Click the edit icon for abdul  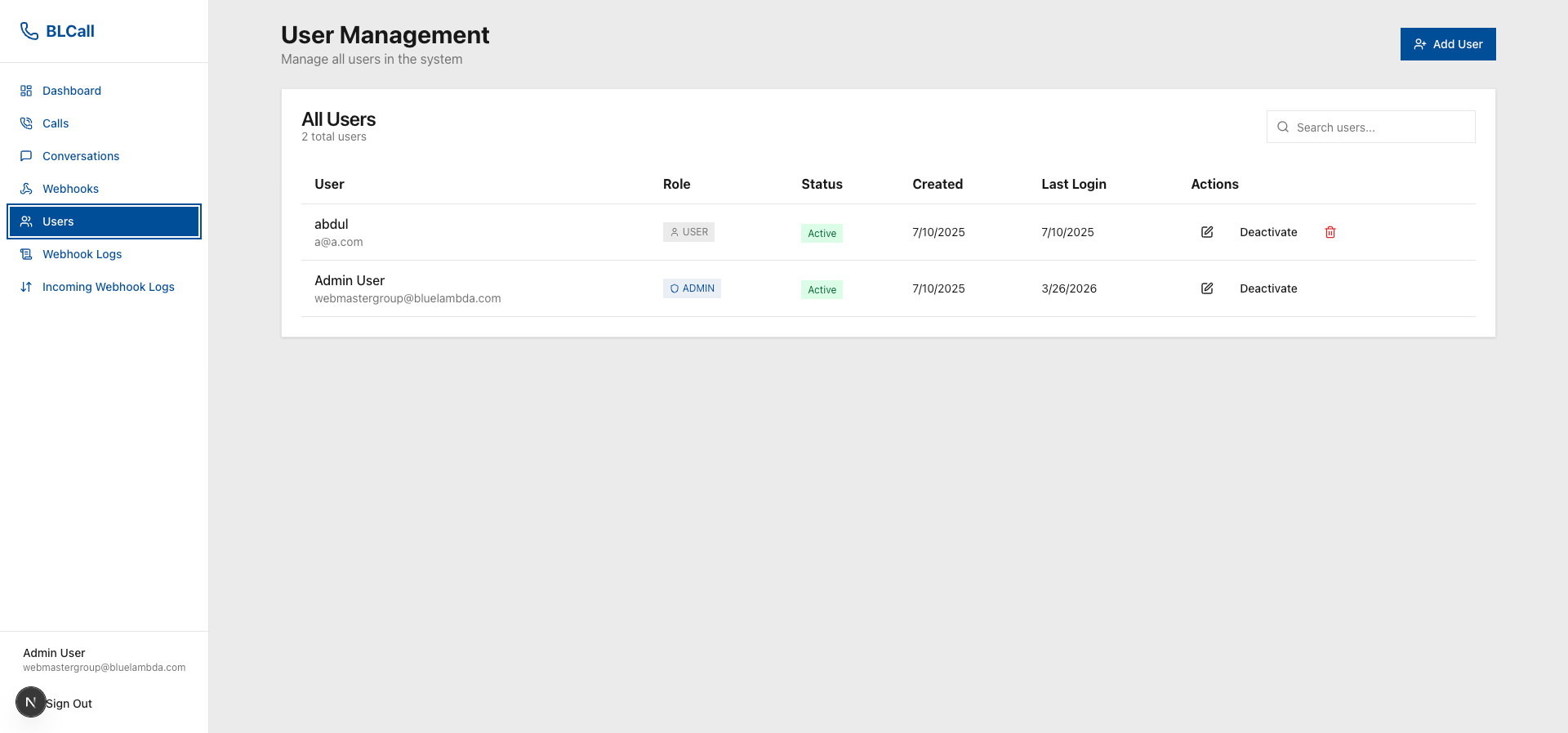pyautogui.click(x=1206, y=232)
